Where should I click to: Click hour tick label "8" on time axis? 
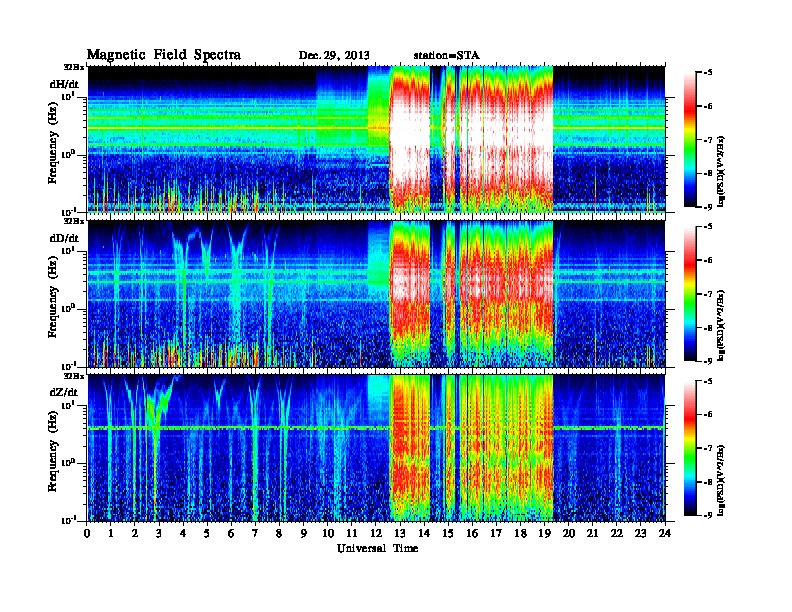pyautogui.click(x=279, y=533)
